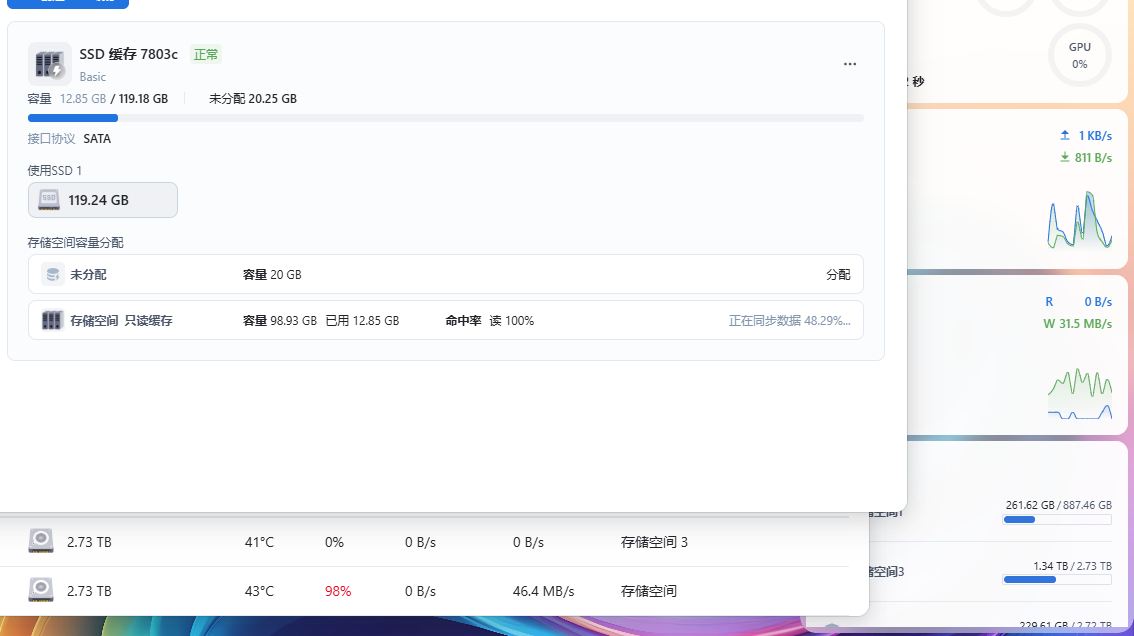Click the disk icon in 存储空间 3 row
This screenshot has height=636, width=1134.
(40, 541)
